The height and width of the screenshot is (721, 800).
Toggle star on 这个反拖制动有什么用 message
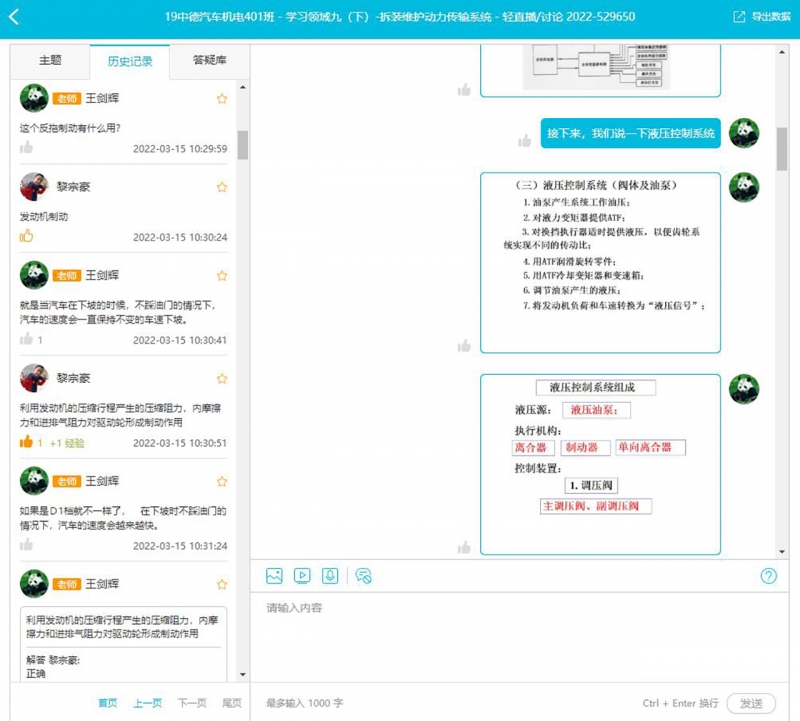point(221,98)
